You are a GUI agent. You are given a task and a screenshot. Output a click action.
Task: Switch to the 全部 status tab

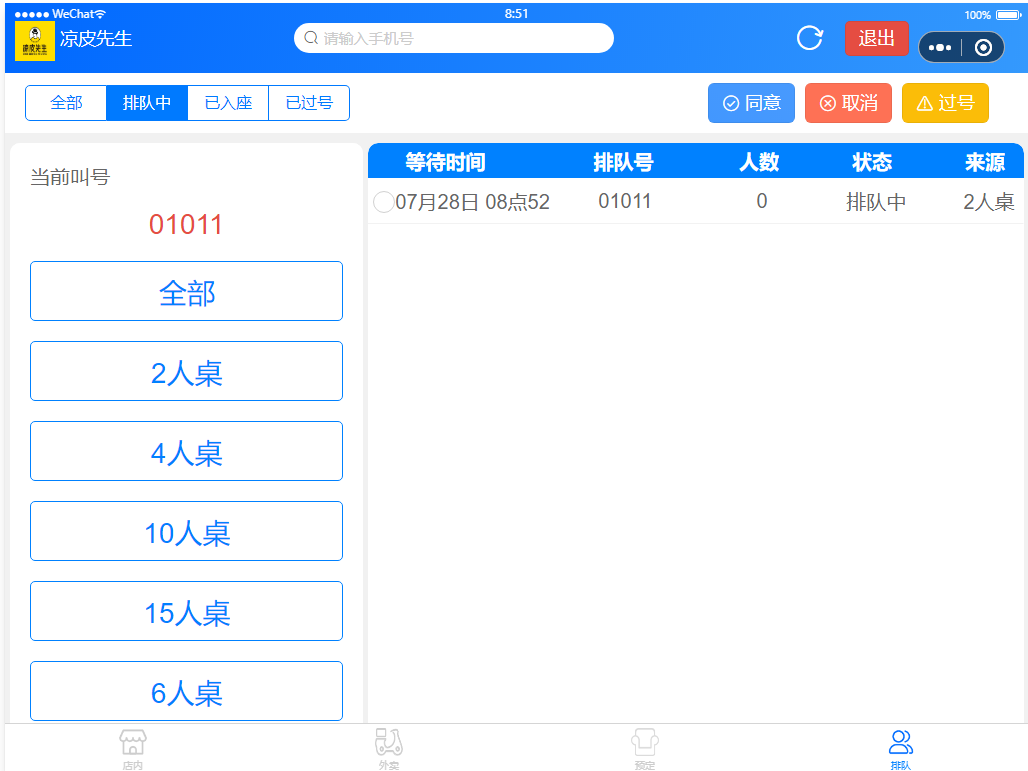pyautogui.click(x=66, y=103)
